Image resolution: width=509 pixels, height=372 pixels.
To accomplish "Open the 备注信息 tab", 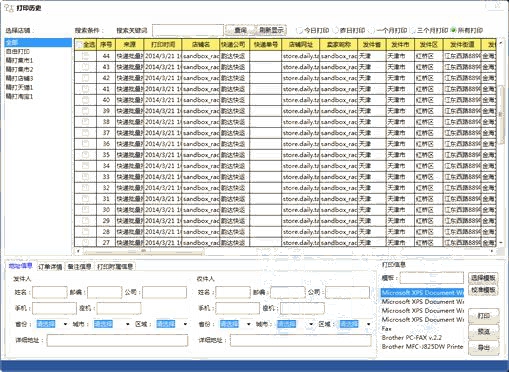I will [79, 266].
